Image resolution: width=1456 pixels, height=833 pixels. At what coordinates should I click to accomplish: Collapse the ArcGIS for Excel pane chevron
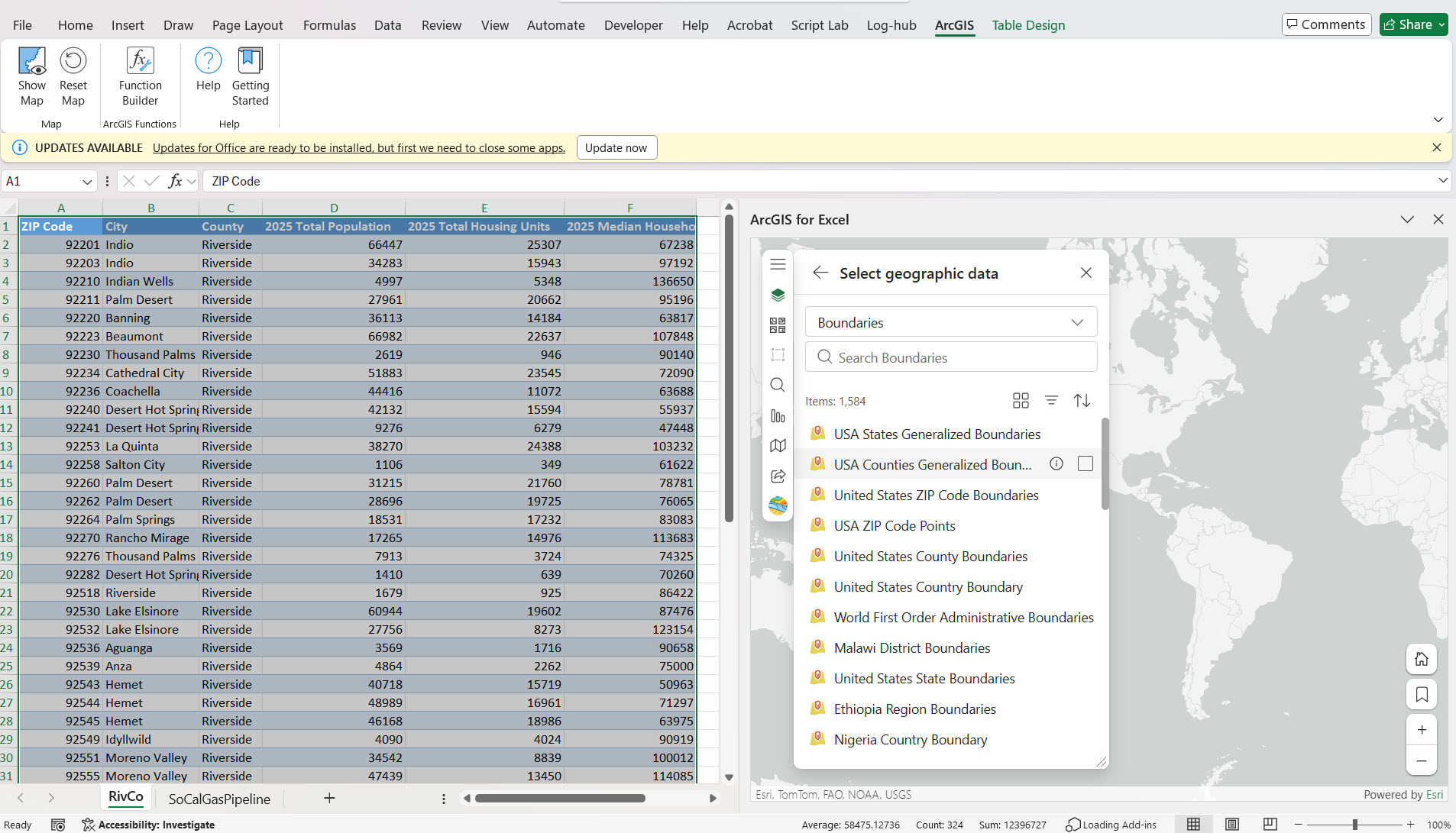1407,220
